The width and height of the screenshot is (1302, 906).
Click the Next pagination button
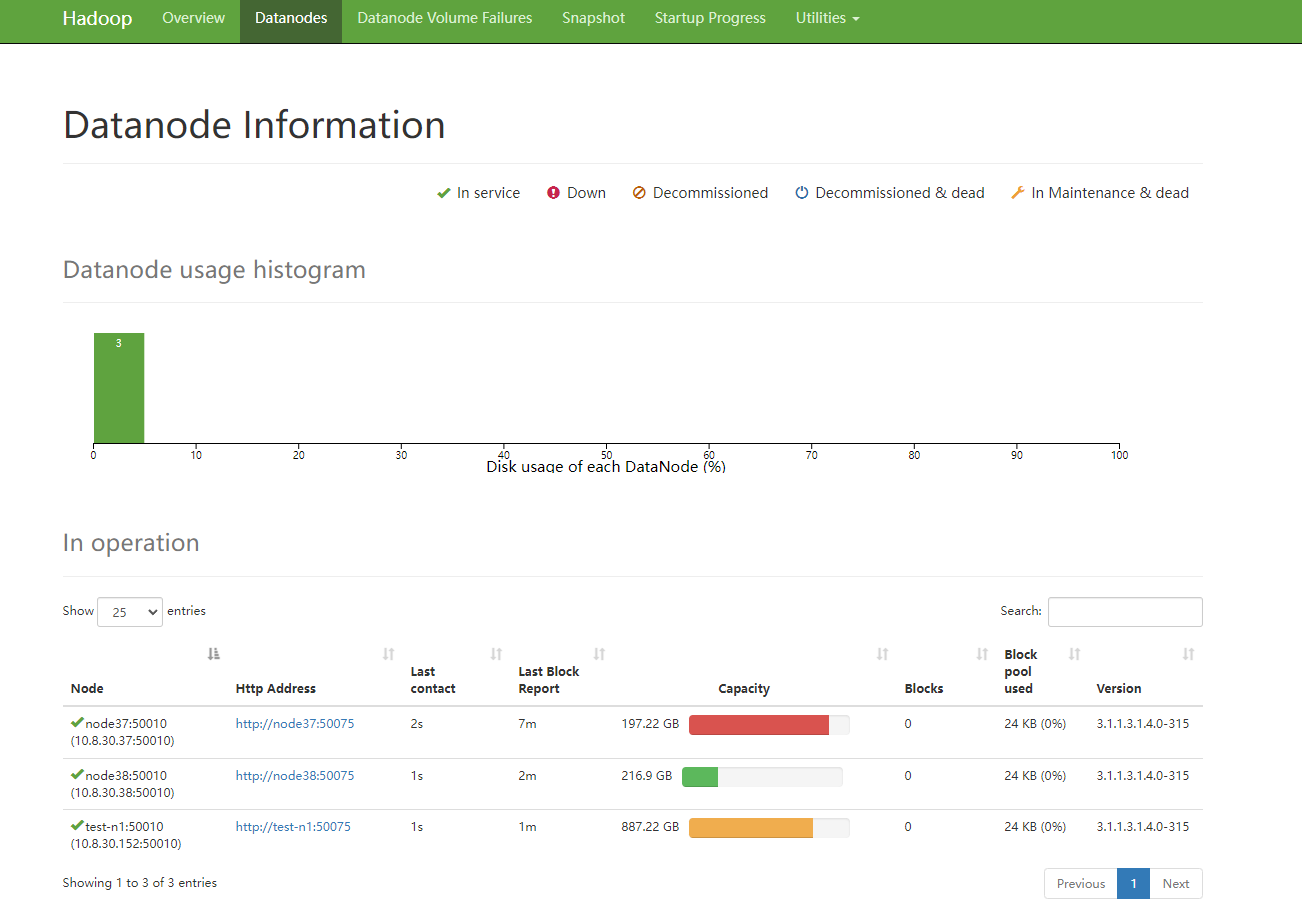tap(1175, 883)
